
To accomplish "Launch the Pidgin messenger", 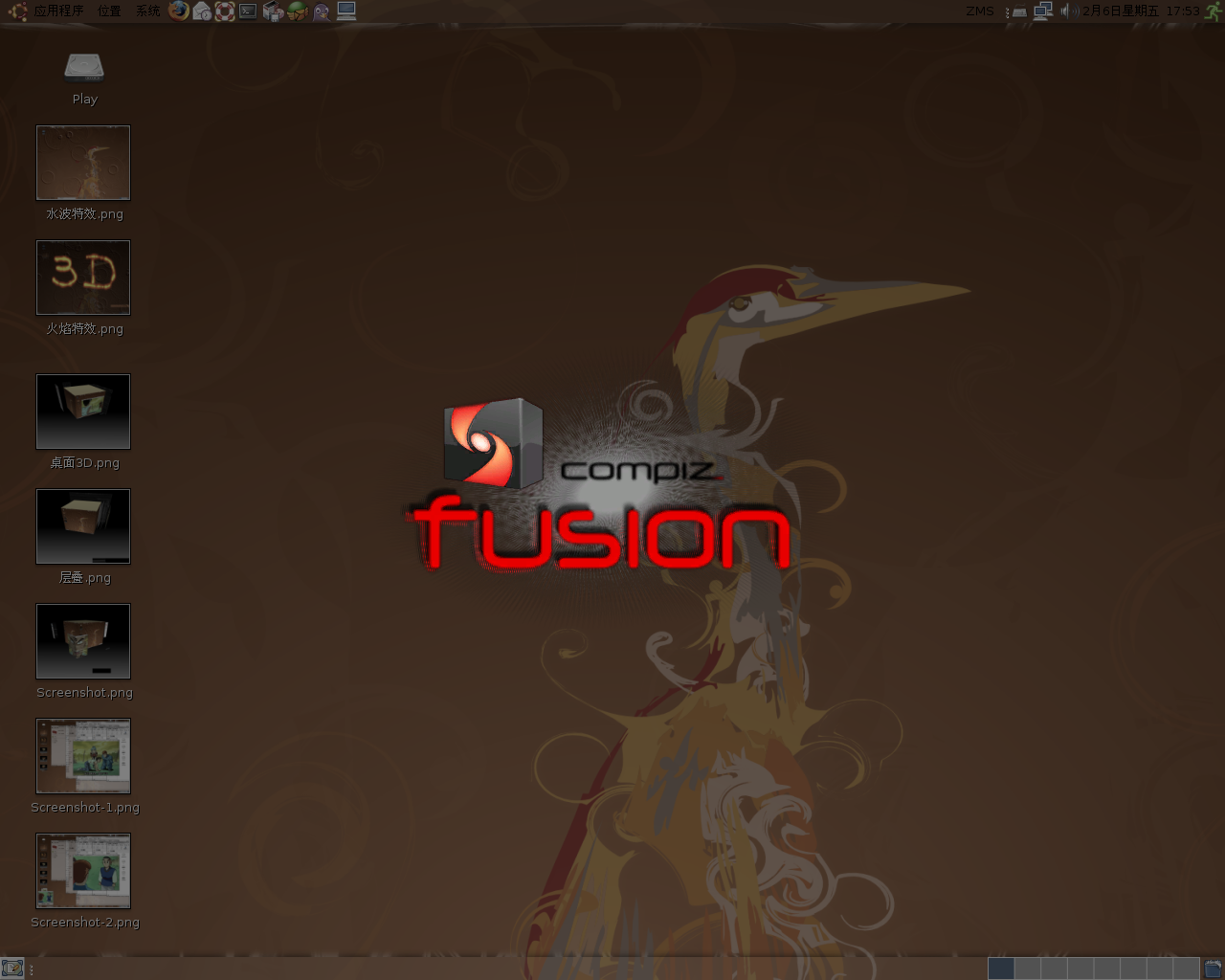I will click(322, 11).
